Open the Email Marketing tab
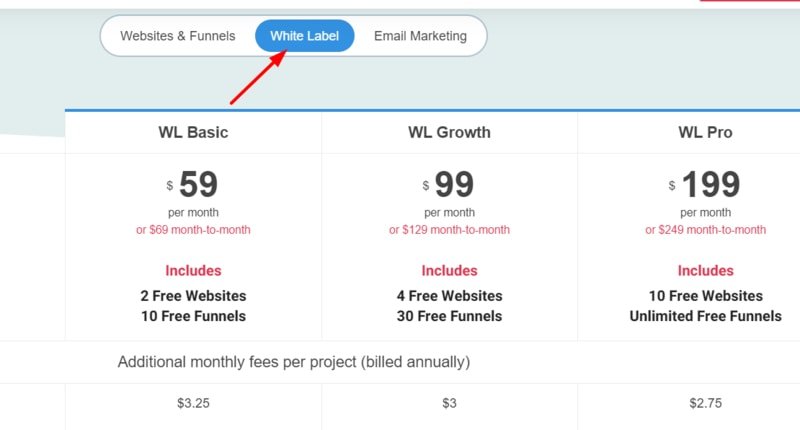Viewport: 800px width, 430px height. pyautogui.click(x=420, y=36)
